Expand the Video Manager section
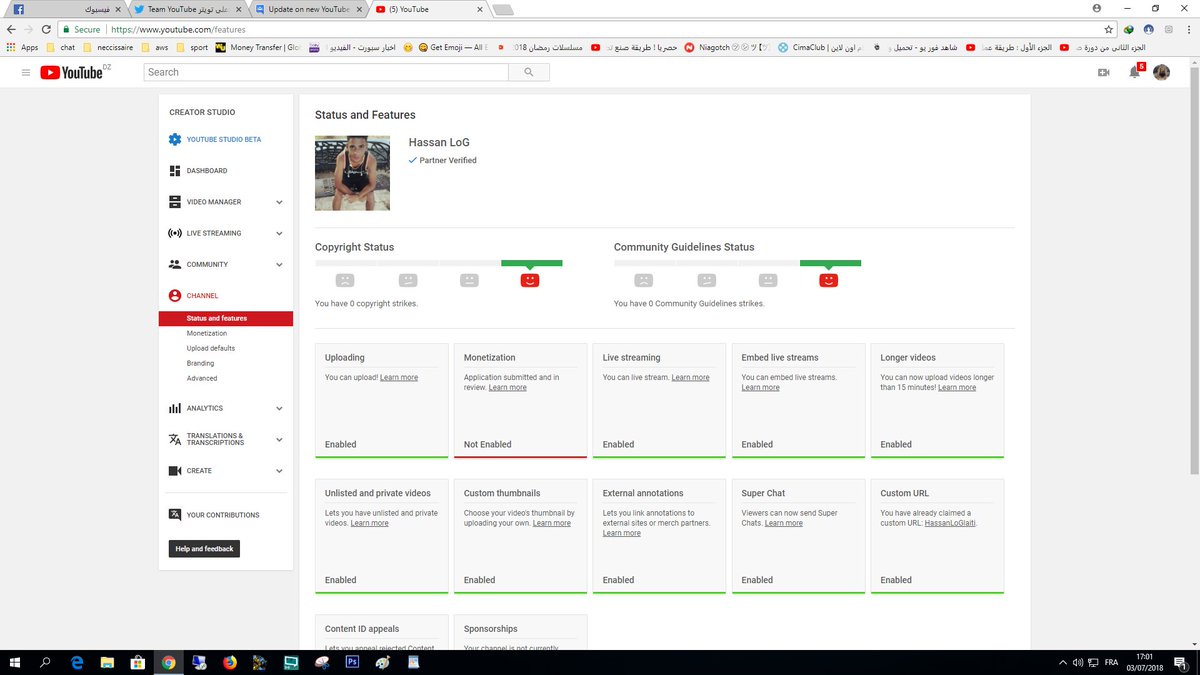 click(279, 202)
